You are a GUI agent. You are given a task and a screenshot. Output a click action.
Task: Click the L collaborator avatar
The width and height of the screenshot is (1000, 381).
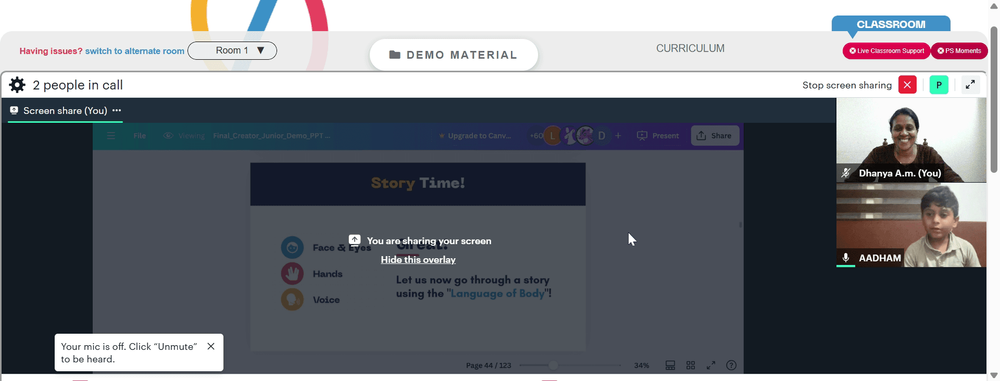[x=553, y=135]
